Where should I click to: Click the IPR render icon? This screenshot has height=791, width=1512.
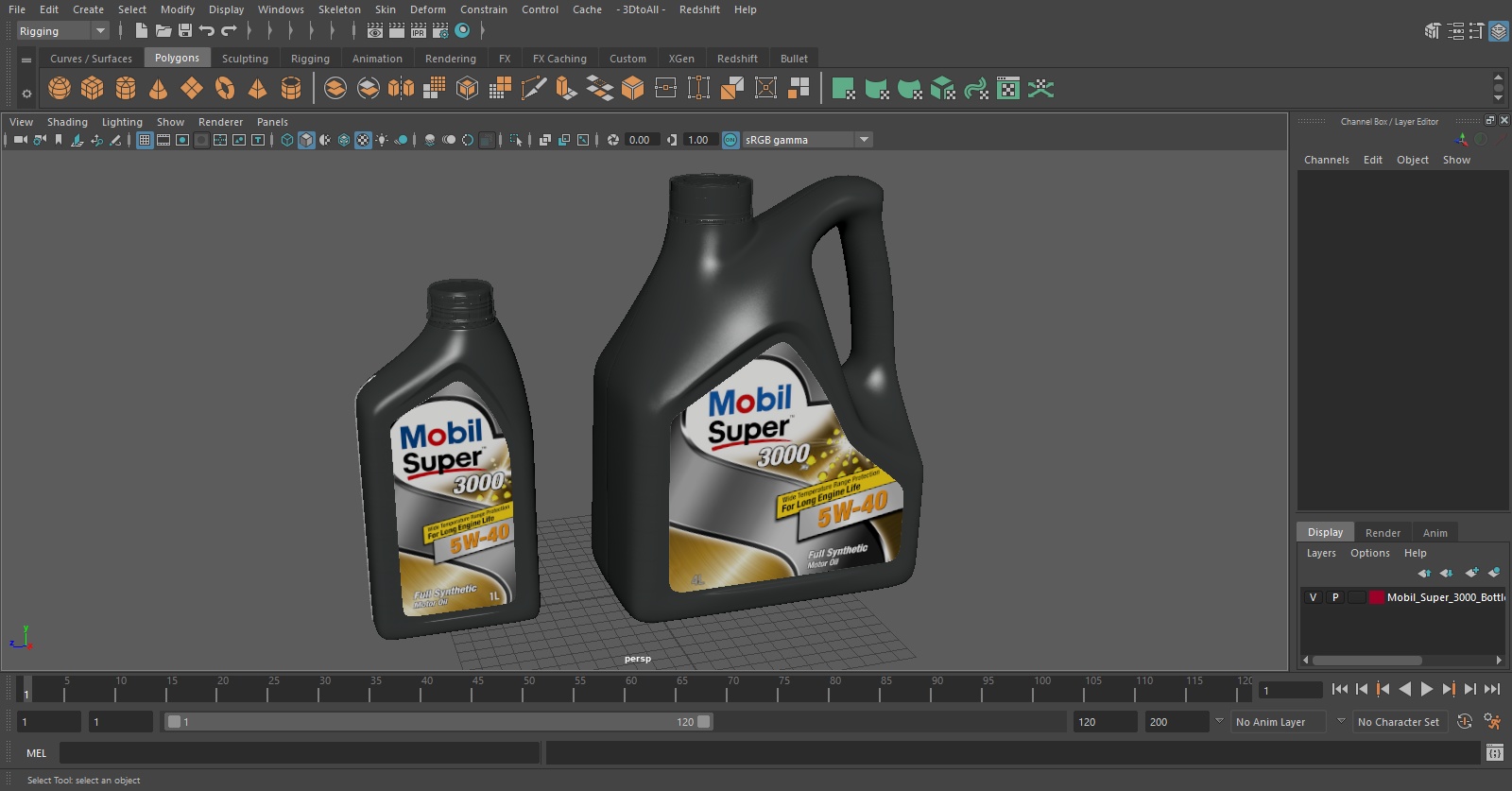tap(419, 31)
